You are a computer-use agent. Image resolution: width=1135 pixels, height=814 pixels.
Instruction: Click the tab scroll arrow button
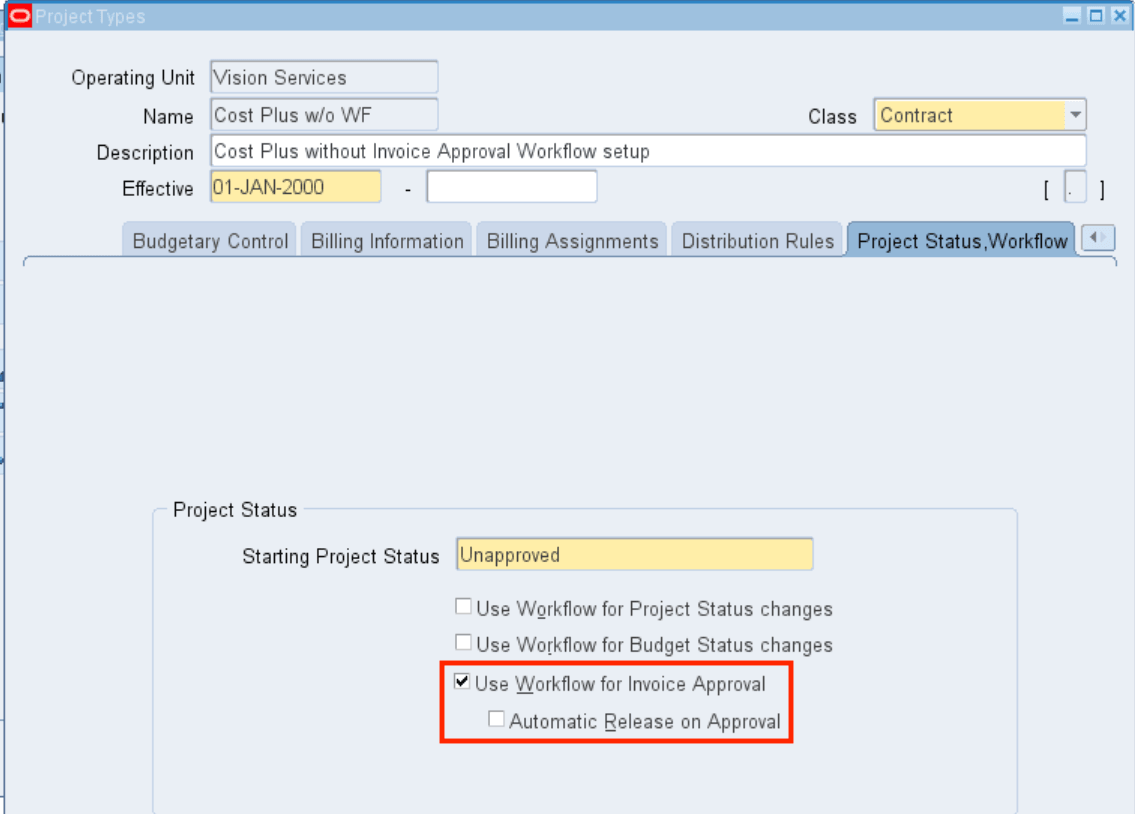coord(1098,237)
